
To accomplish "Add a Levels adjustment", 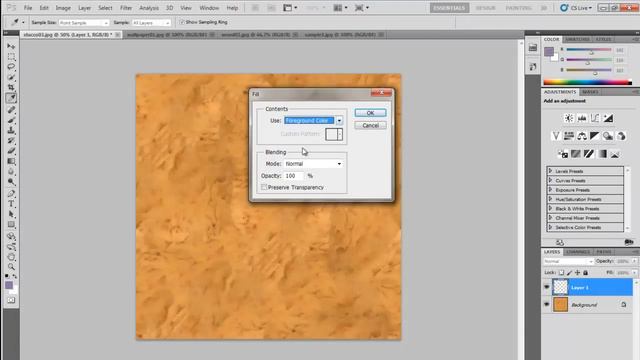I will pyautogui.click(x=582, y=118).
